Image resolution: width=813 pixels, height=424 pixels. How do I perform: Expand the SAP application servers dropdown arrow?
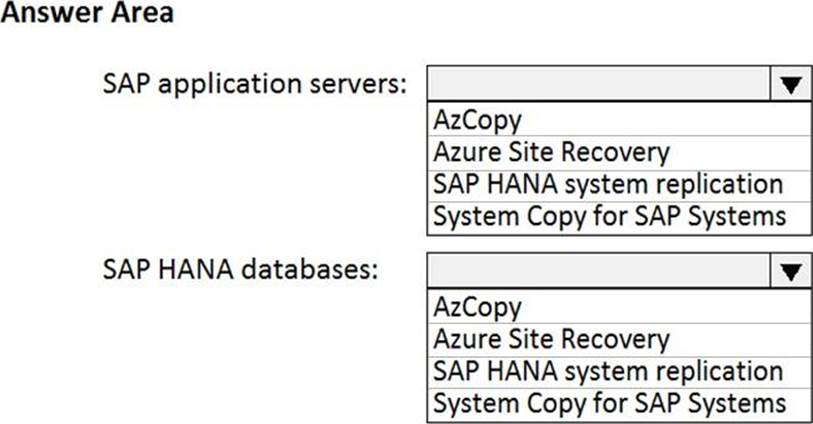pyautogui.click(x=790, y=85)
